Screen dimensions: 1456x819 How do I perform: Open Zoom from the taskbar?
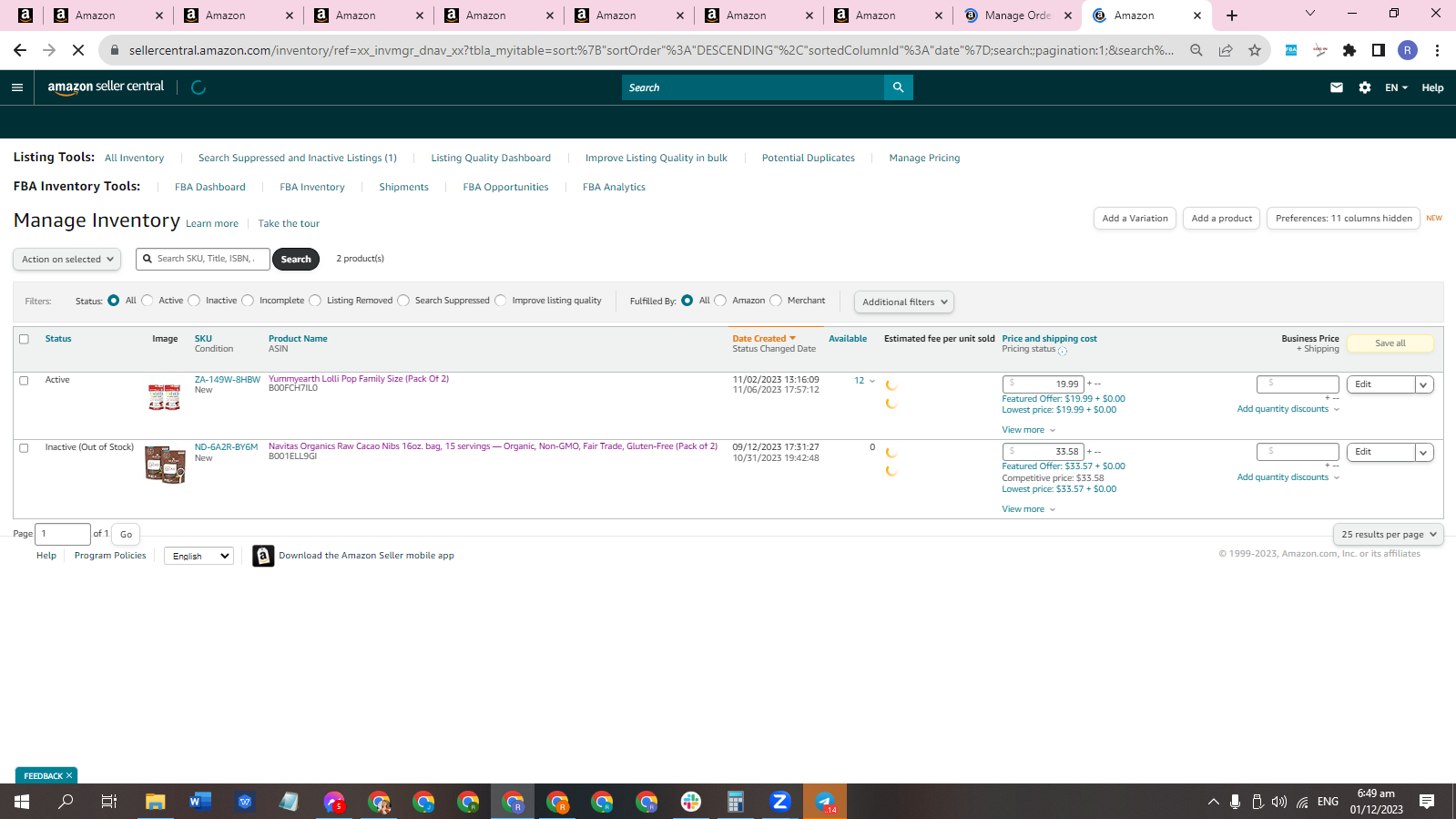pos(780,802)
